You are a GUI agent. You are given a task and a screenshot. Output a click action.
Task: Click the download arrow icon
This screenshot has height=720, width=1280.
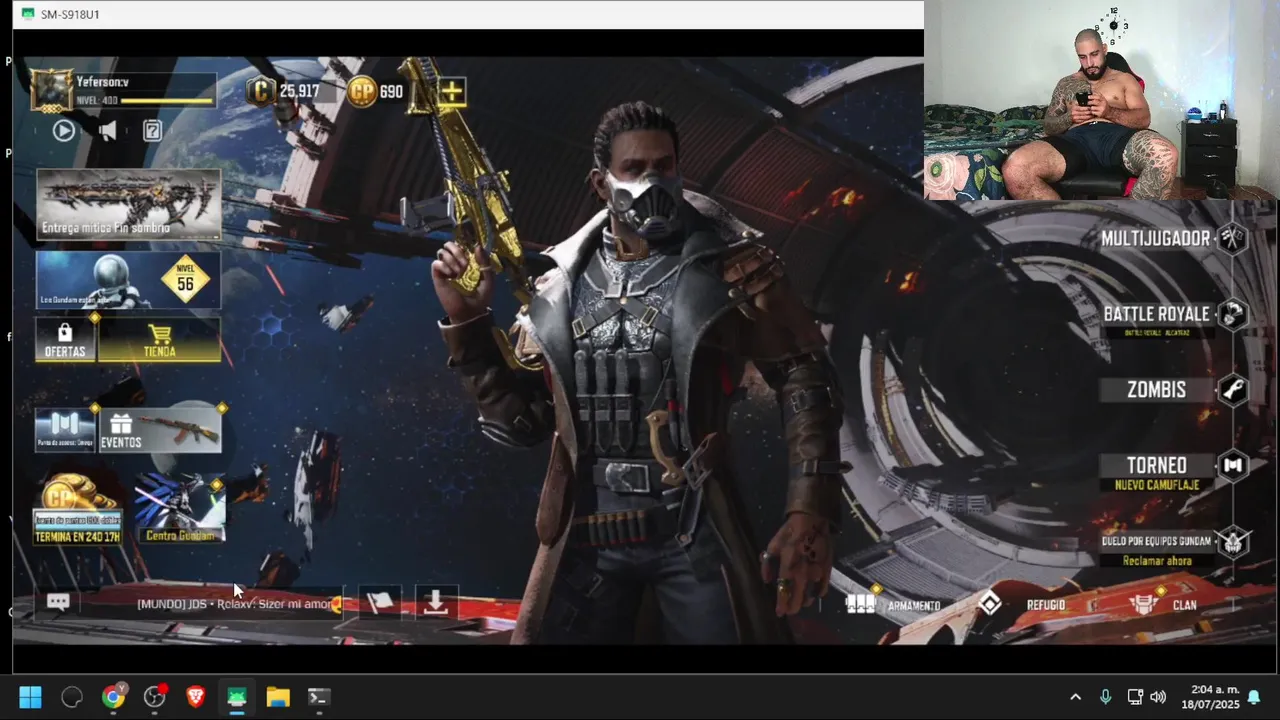[x=435, y=602]
